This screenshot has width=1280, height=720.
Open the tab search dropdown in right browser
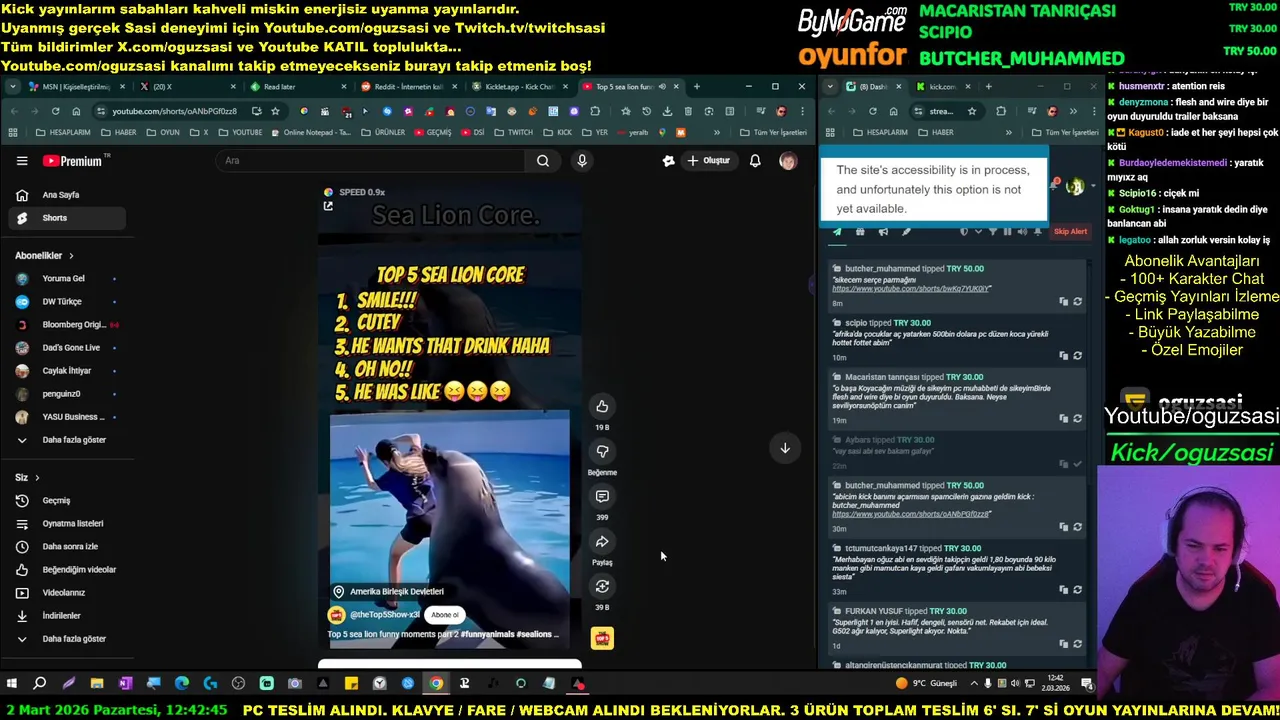click(x=830, y=87)
